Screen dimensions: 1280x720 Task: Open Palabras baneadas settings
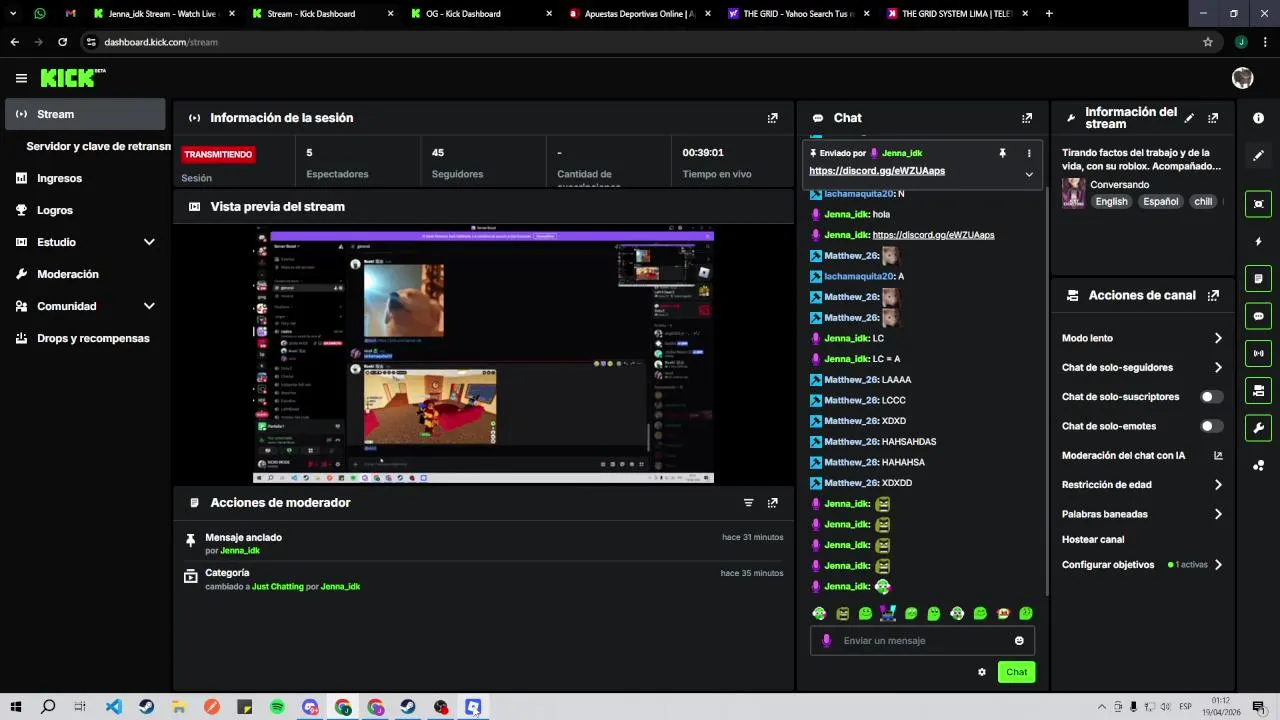coord(1142,514)
